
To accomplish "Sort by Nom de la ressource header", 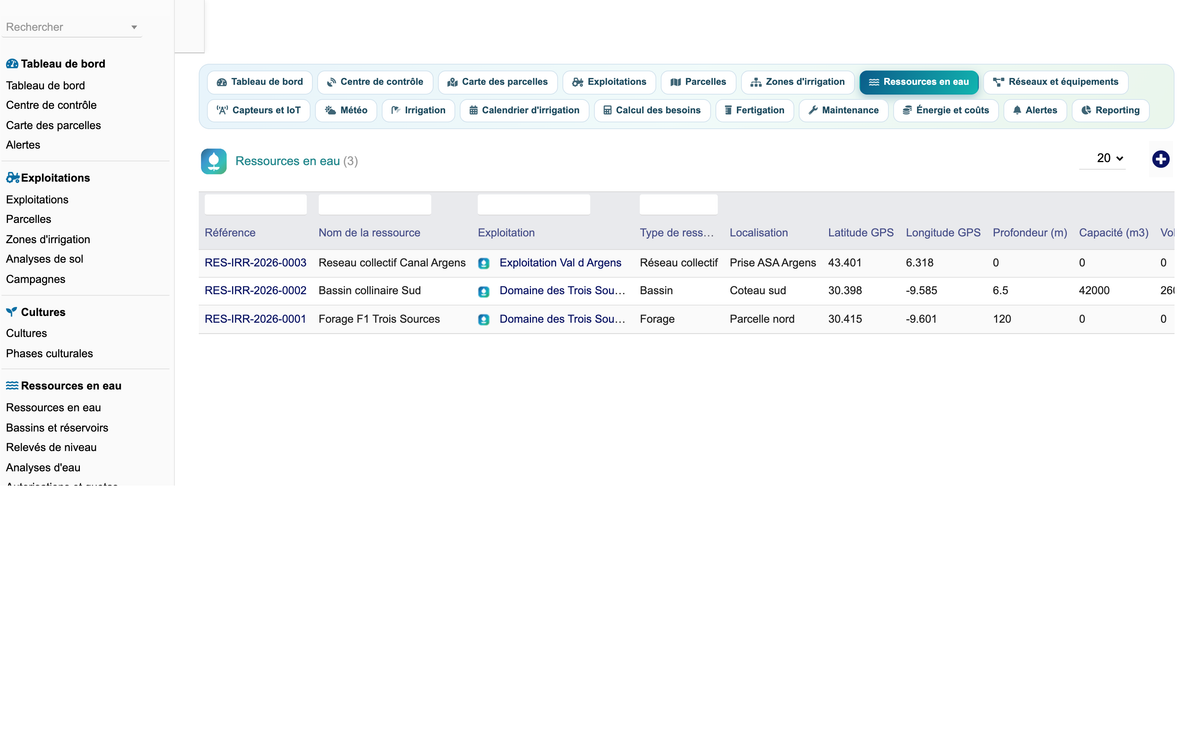I will [369, 233].
